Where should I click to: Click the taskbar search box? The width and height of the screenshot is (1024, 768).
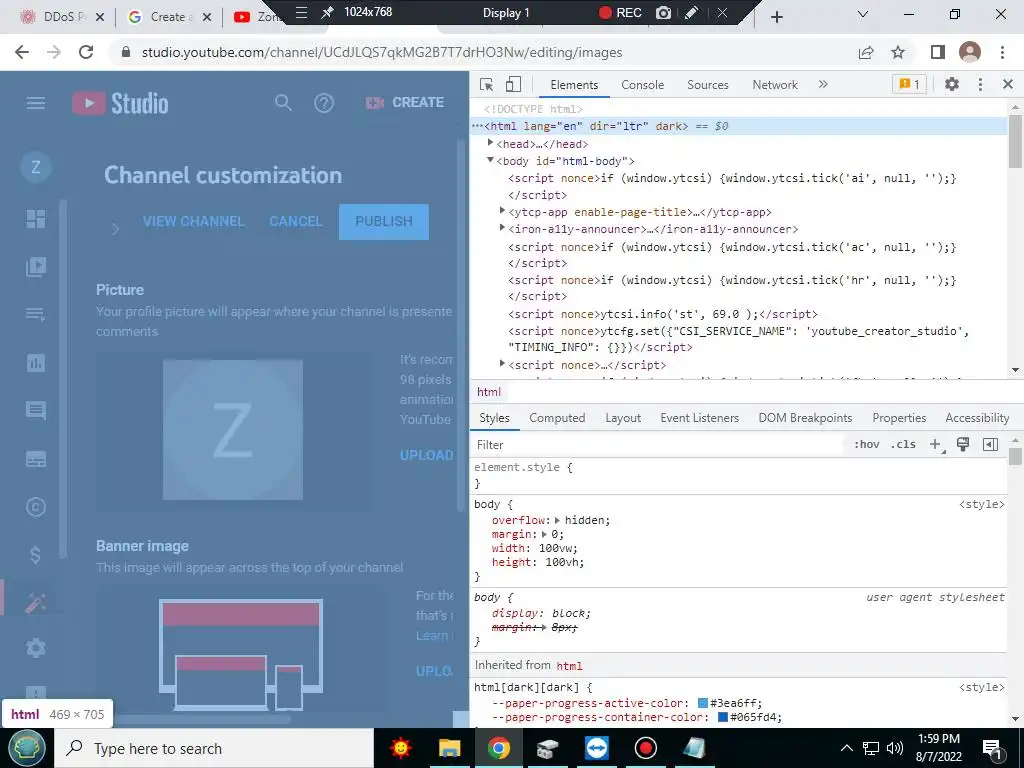(214, 748)
